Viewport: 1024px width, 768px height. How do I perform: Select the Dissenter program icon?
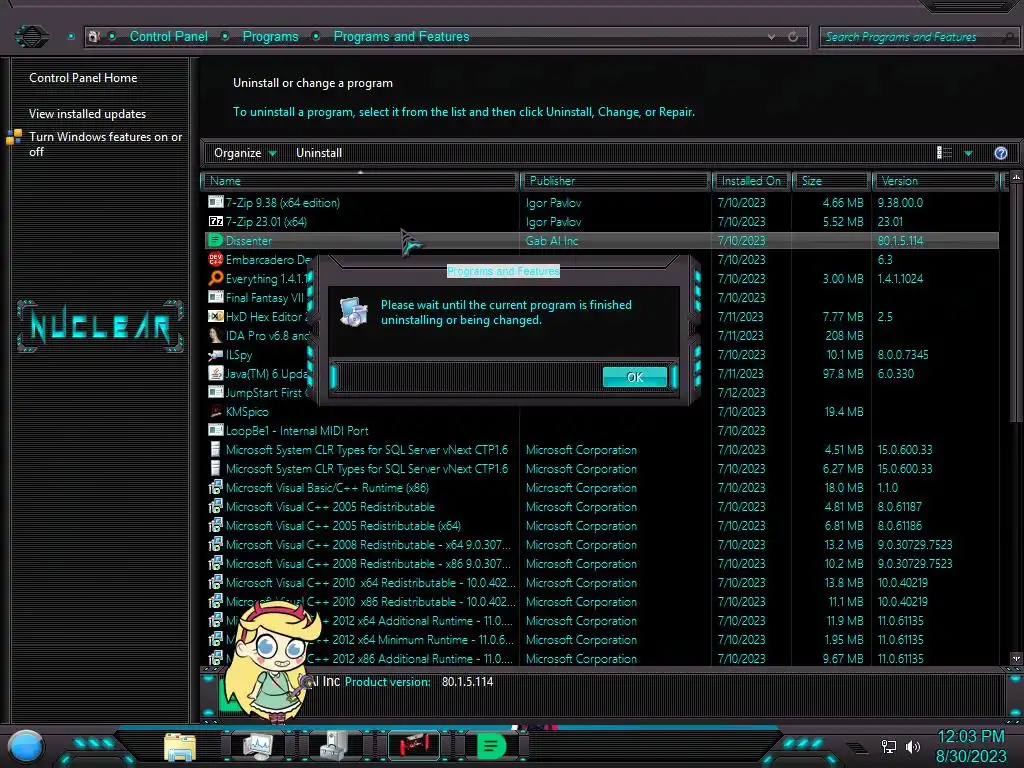click(x=216, y=240)
